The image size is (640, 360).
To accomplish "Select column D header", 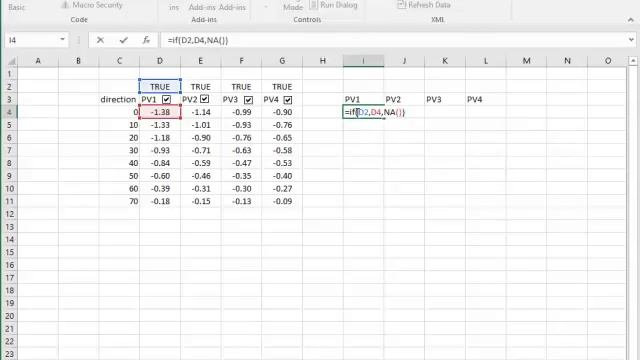I will tap(160, 61).
